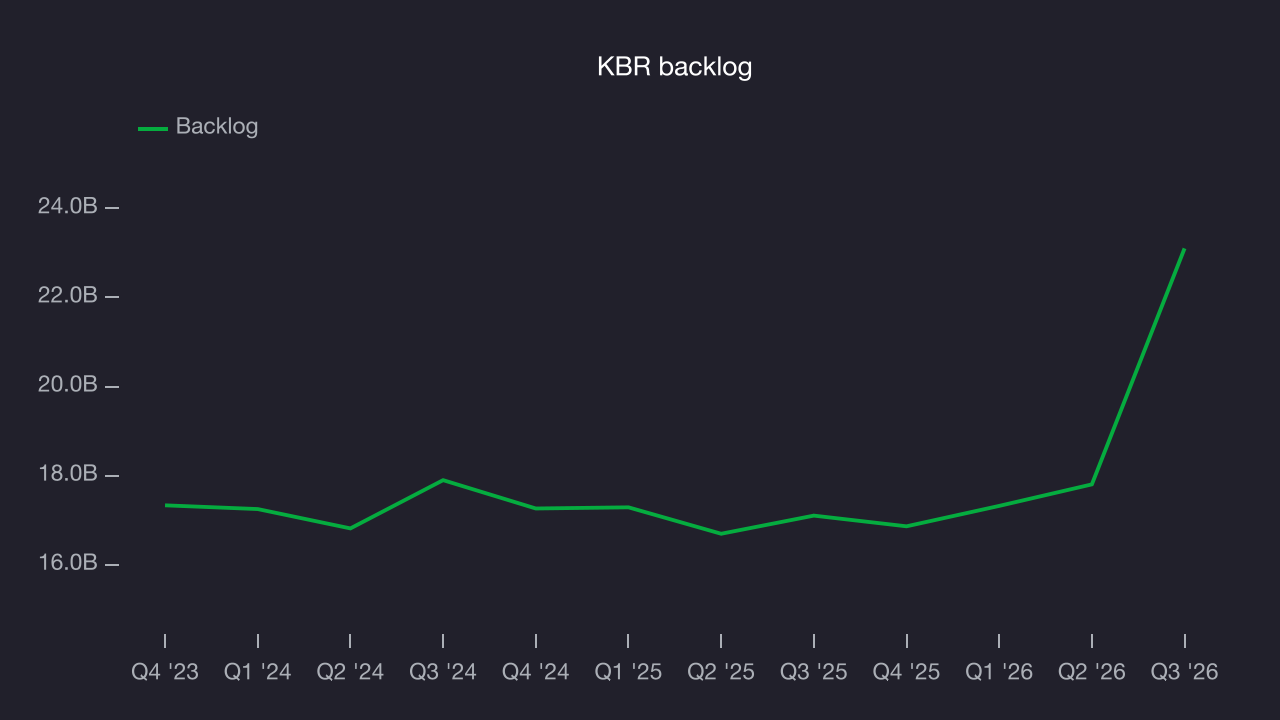Select the Q4 '23 x-axis label
The image size is (1280, 720).
click(165, 672)
